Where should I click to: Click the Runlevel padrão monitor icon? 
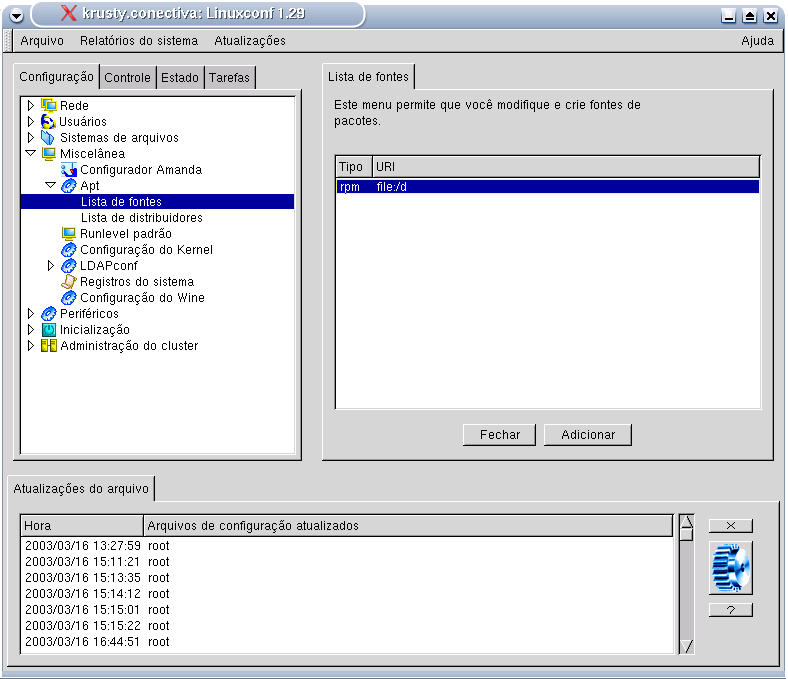[69, 233]
